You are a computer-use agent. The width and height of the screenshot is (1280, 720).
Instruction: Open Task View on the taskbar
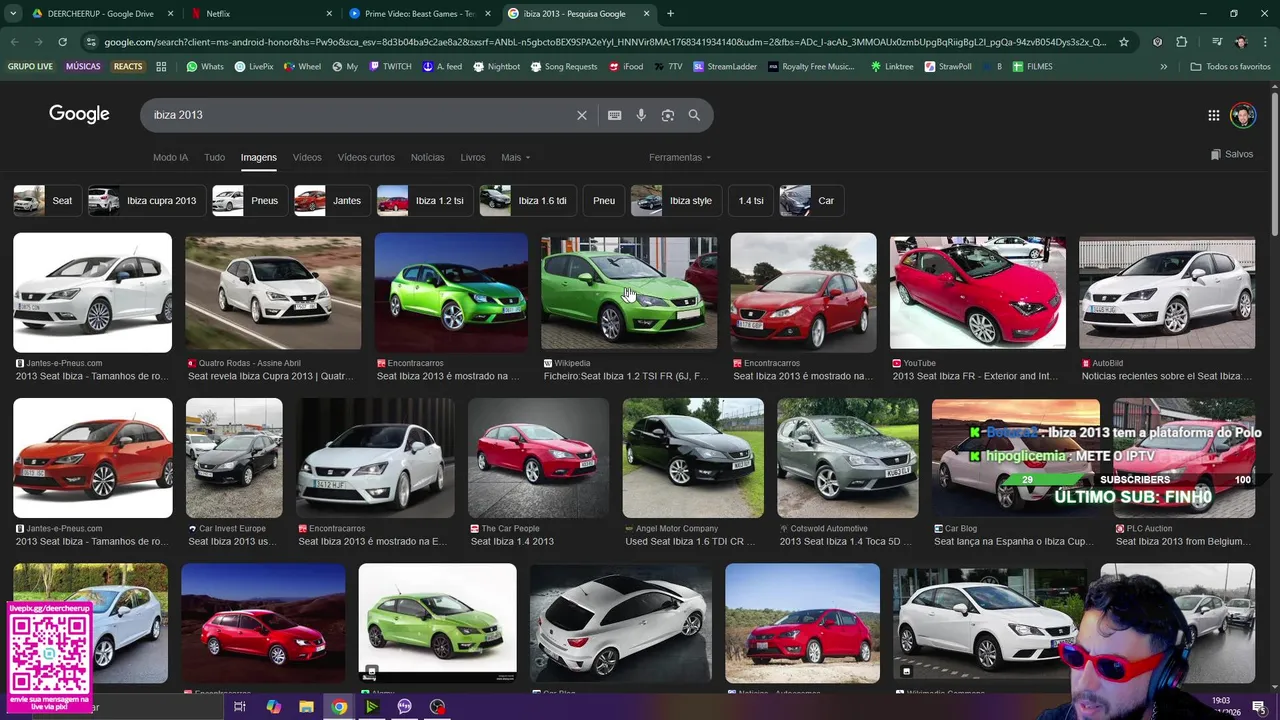(x=240, y=706)
